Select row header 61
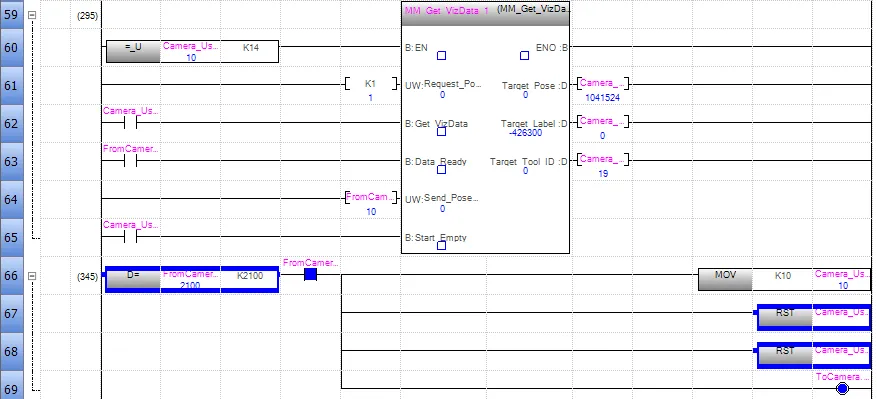Screen dimensions: 877x399 tap(11, 86)
